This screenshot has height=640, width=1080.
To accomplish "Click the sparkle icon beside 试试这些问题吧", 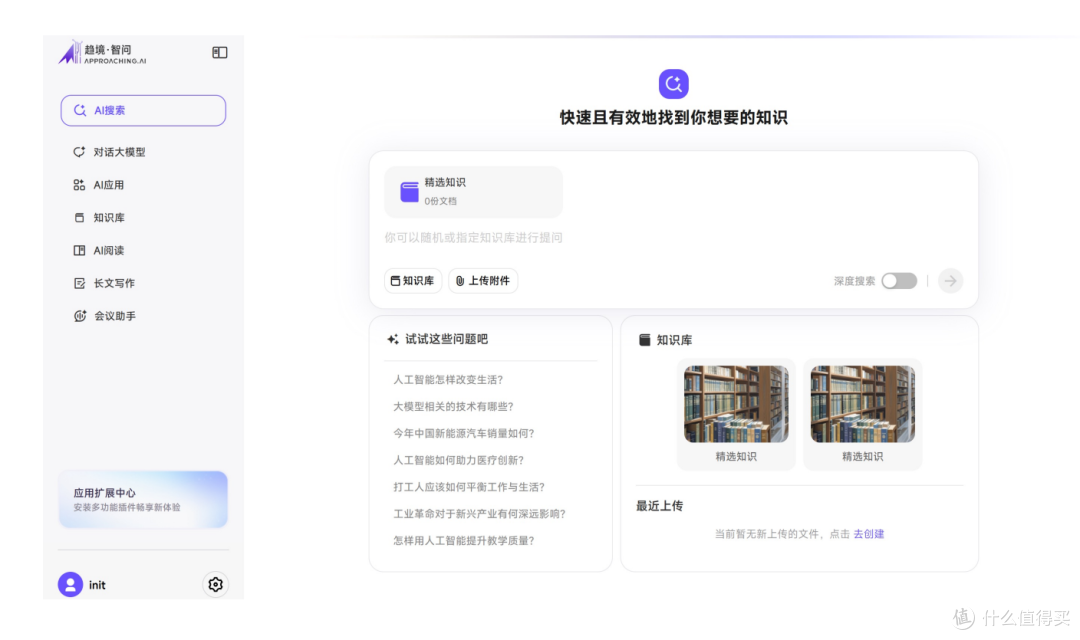I will [x=393, y=339].
